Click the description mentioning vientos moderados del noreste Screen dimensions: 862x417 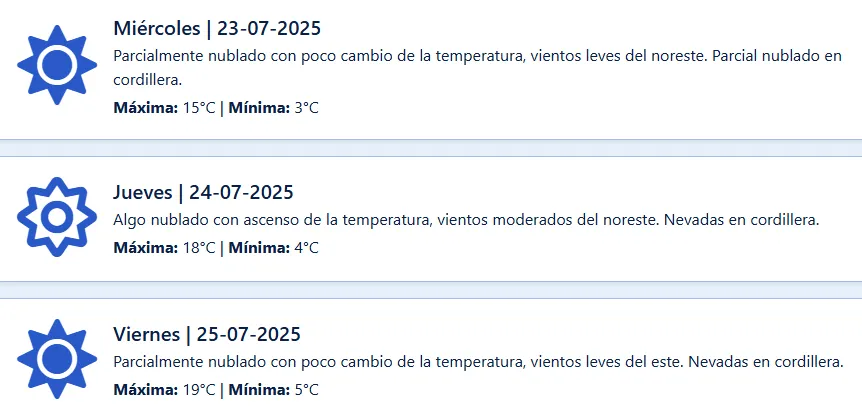click(x=466, y=219)
